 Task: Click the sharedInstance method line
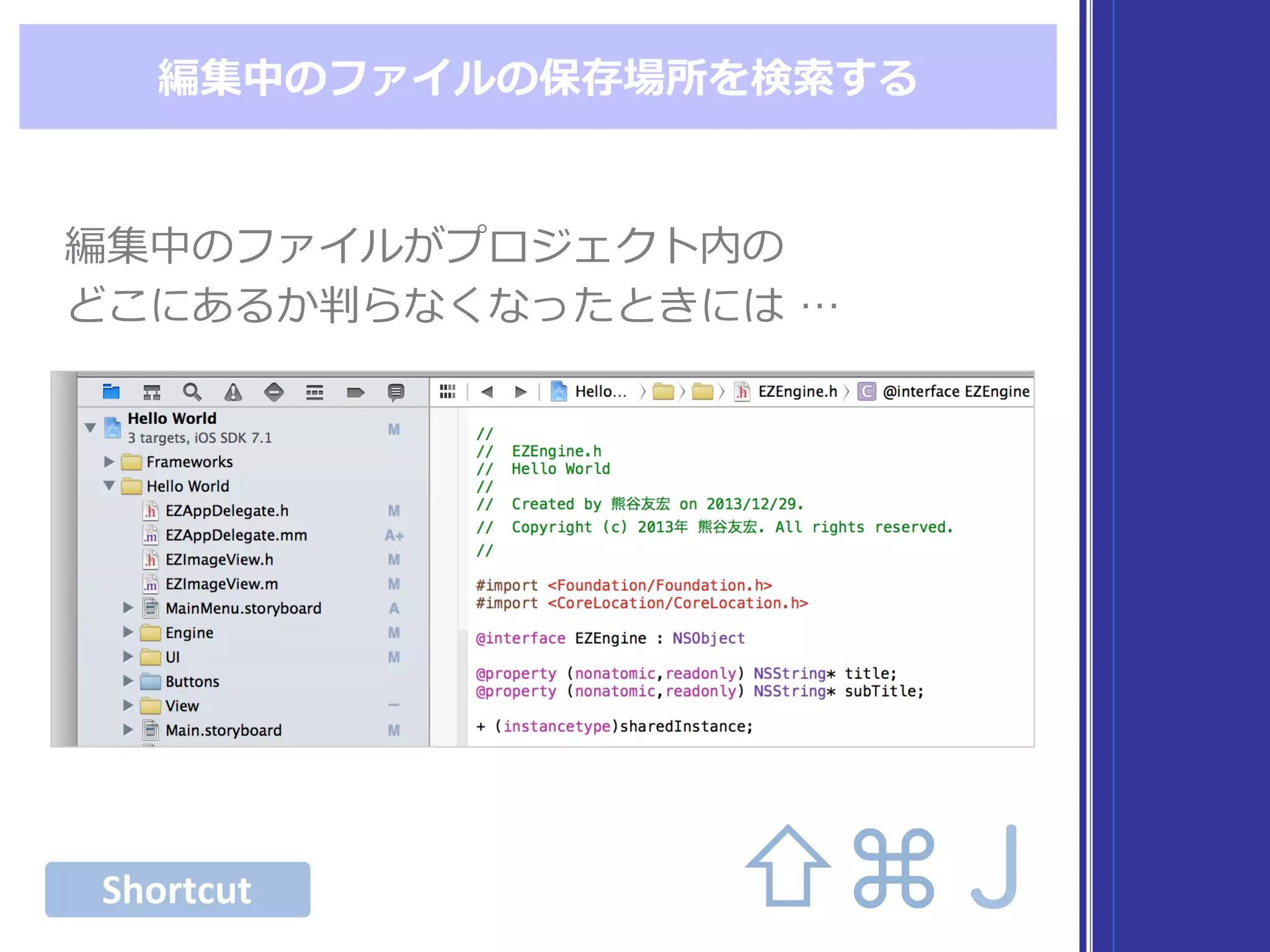(x=614, y=726)
